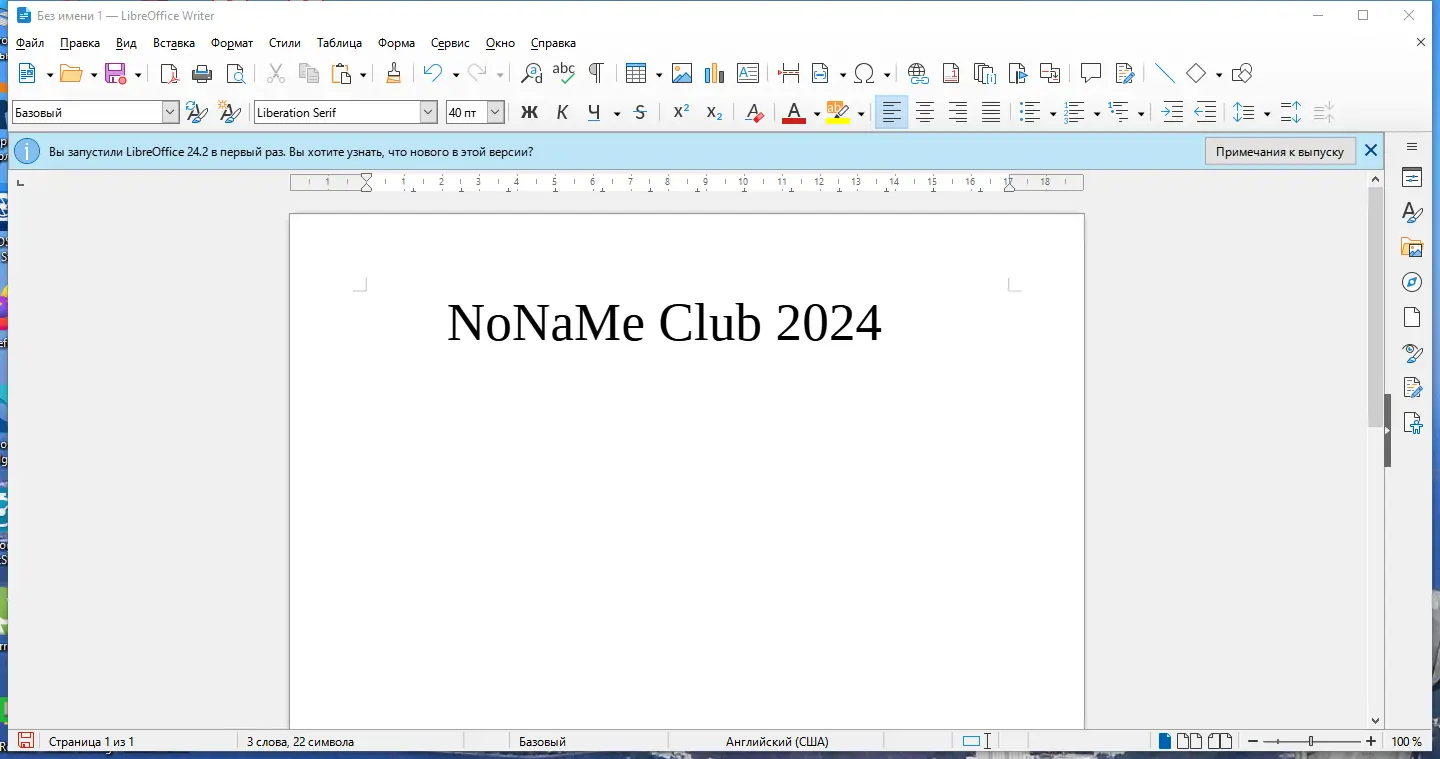Open the Формат menu
1440x759 pixels.
[x=232, y=43]
